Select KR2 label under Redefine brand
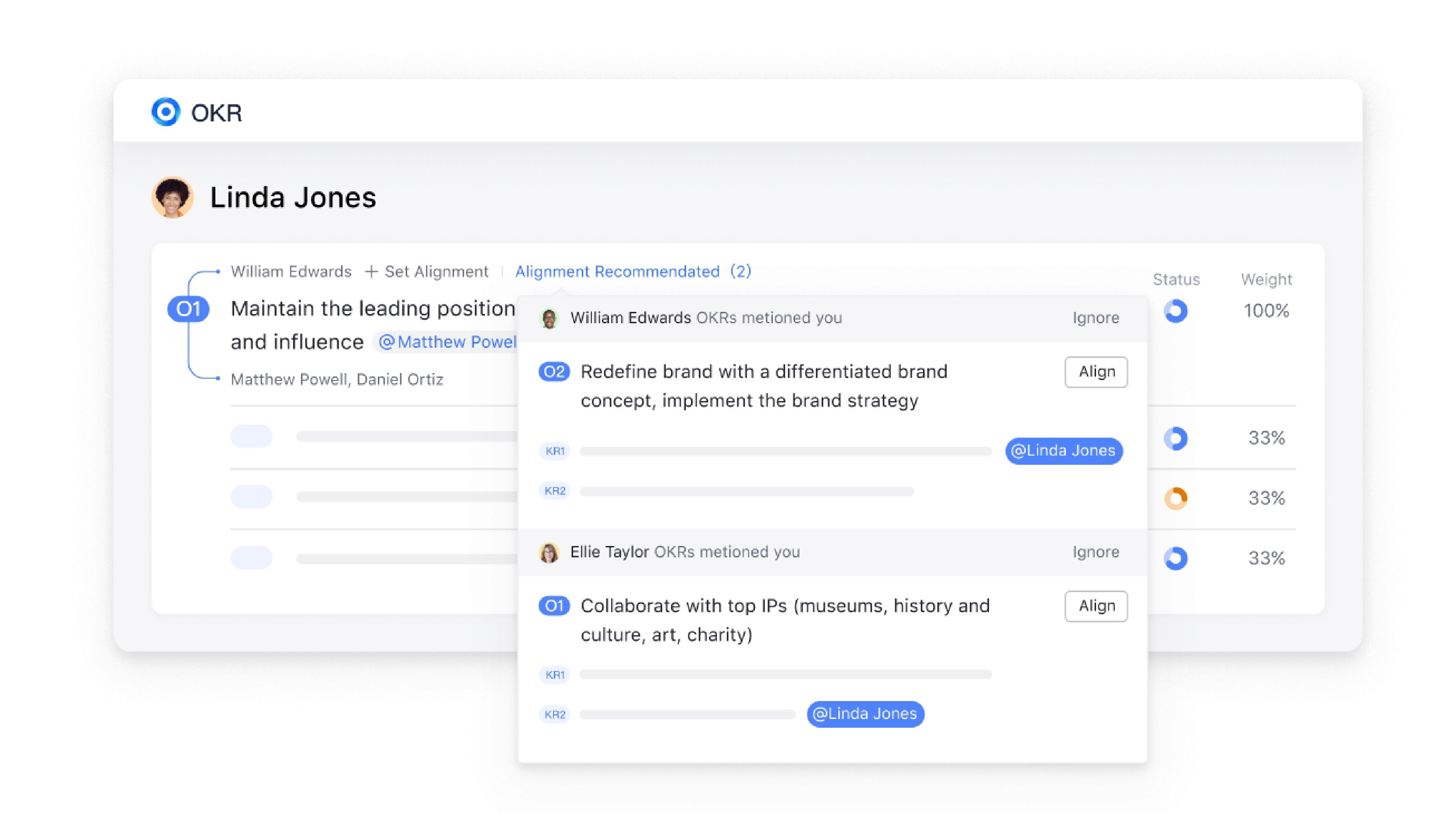The image size is (1456, 819). coord(554,491)
